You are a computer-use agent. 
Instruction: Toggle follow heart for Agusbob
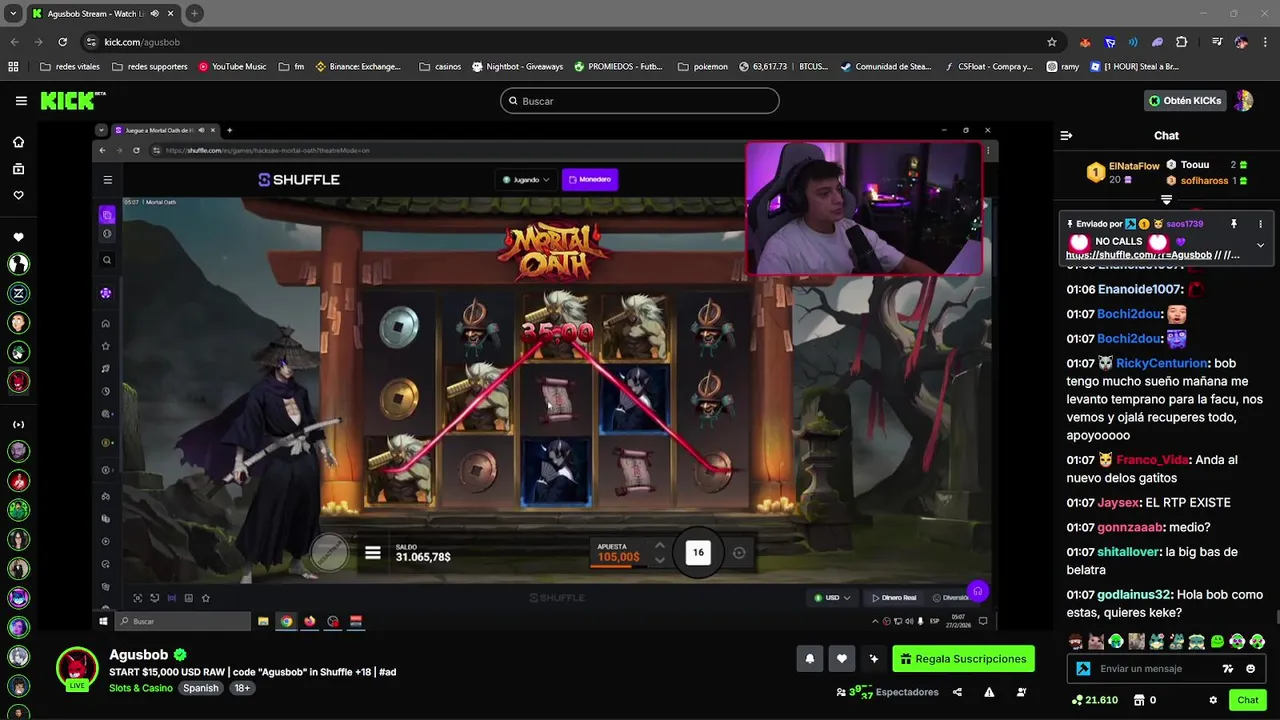(x=842, y=659)
